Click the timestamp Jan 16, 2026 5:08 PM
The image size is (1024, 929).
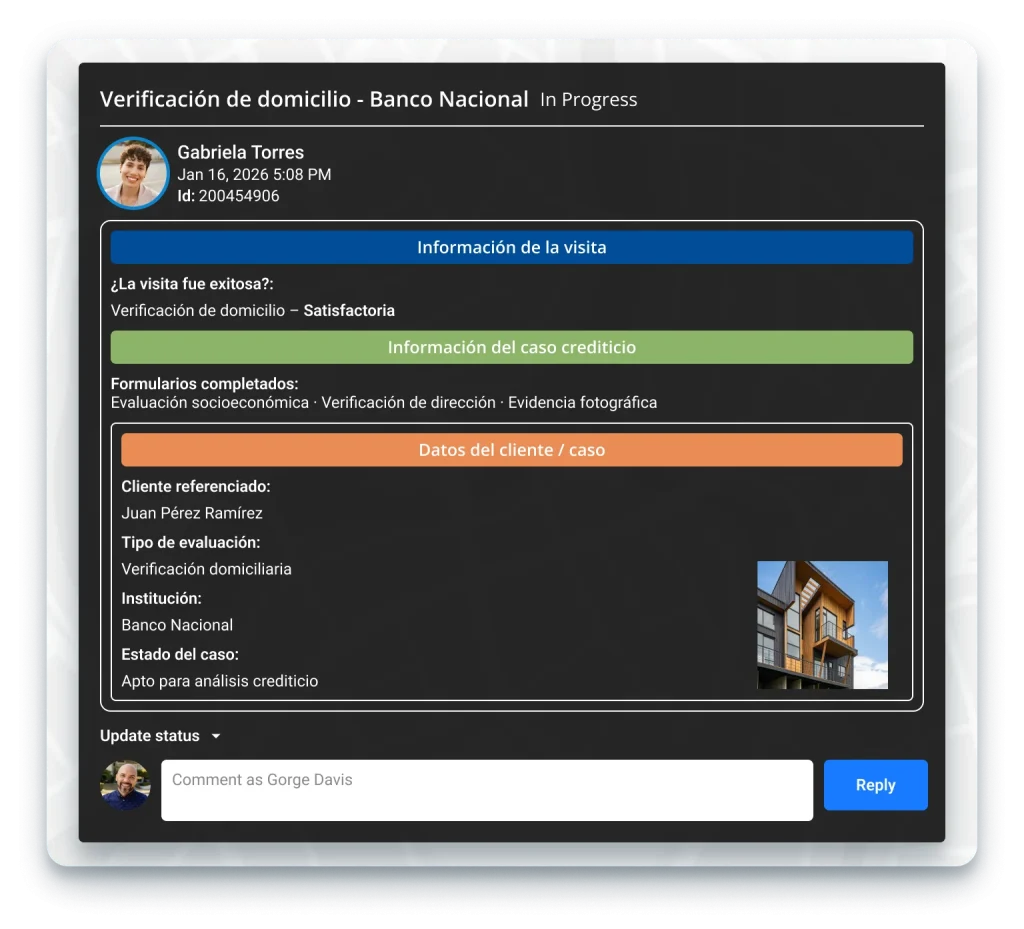[254, 174]
